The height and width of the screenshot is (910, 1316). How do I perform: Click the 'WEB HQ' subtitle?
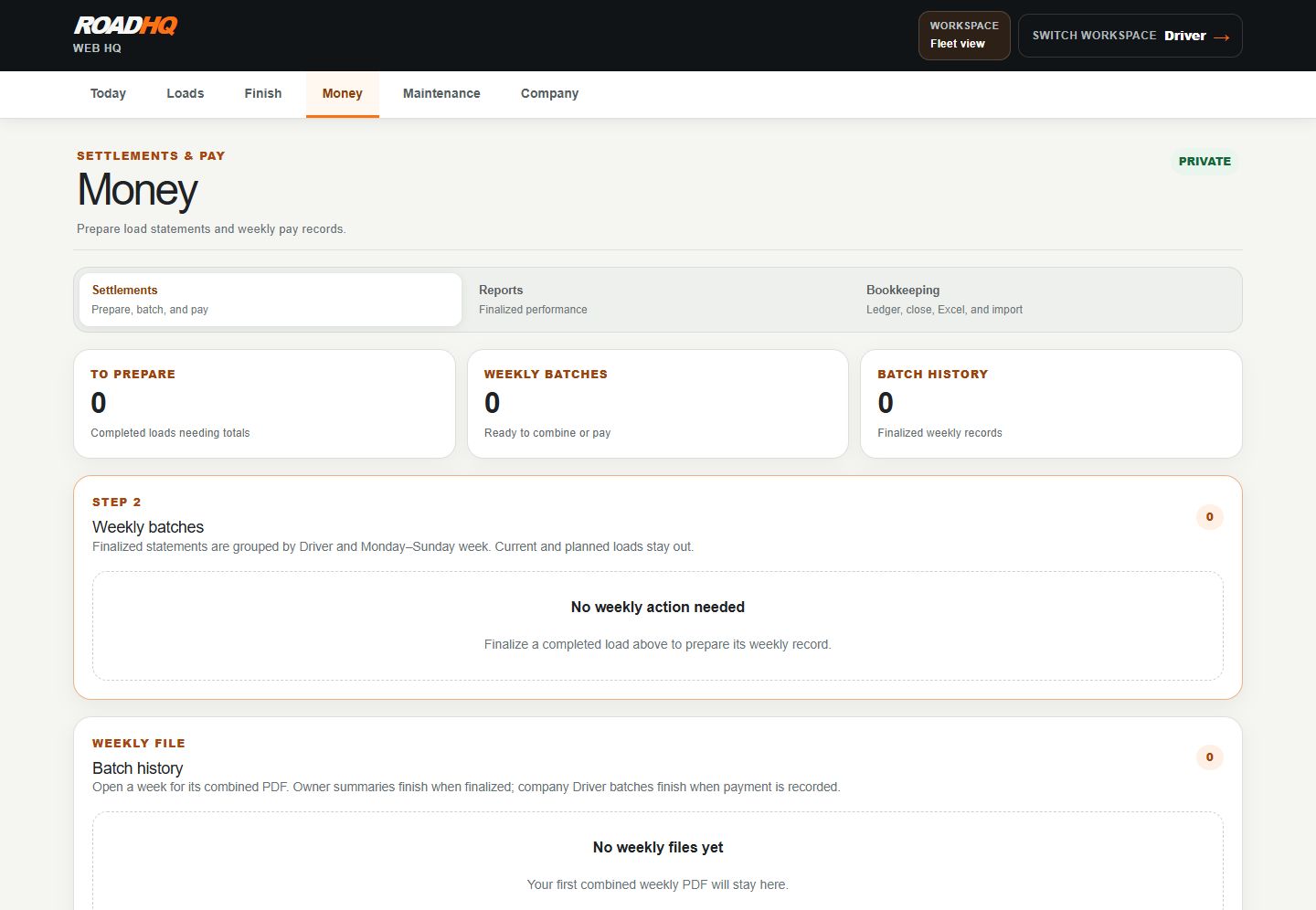click(97, 48)
